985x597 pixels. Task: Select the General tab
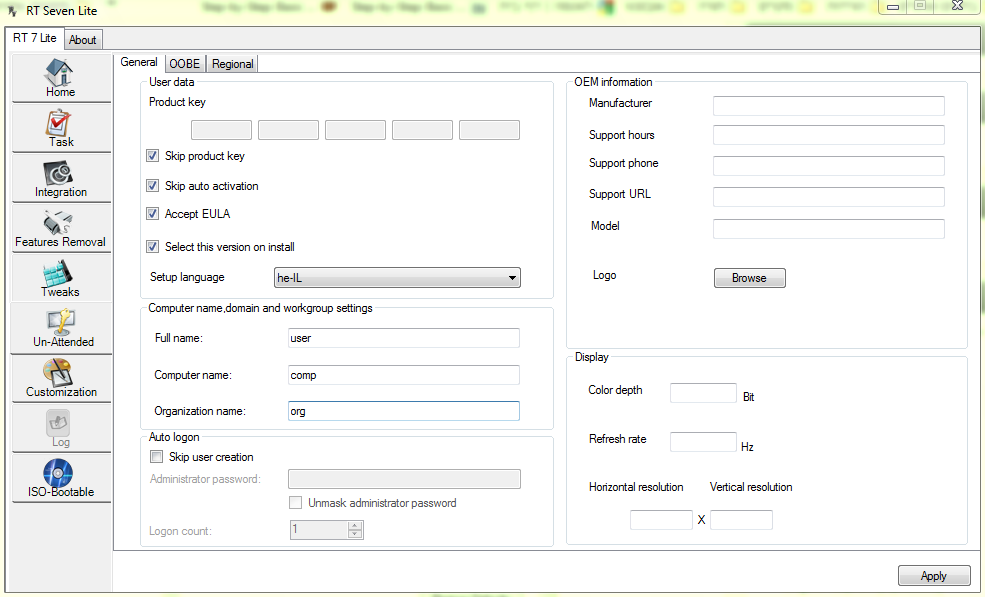(x=139, y=62)
